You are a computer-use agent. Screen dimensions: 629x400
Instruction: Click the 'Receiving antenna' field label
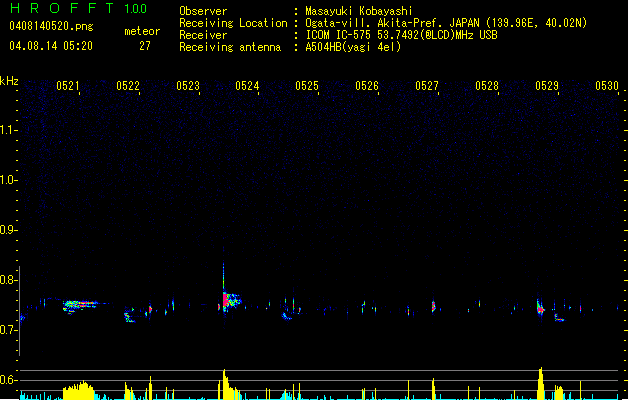click(230, 47)
